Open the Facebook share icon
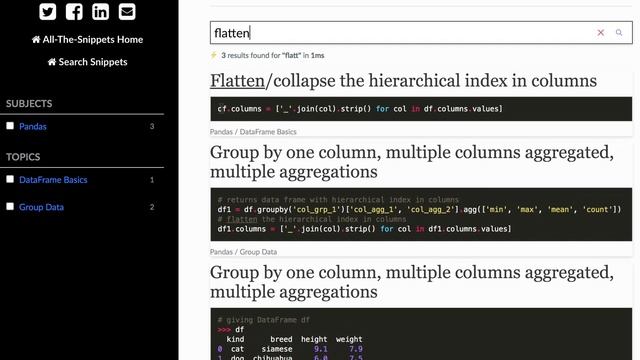The height and width of the screenshot is (360, 640). coord(74,11)
